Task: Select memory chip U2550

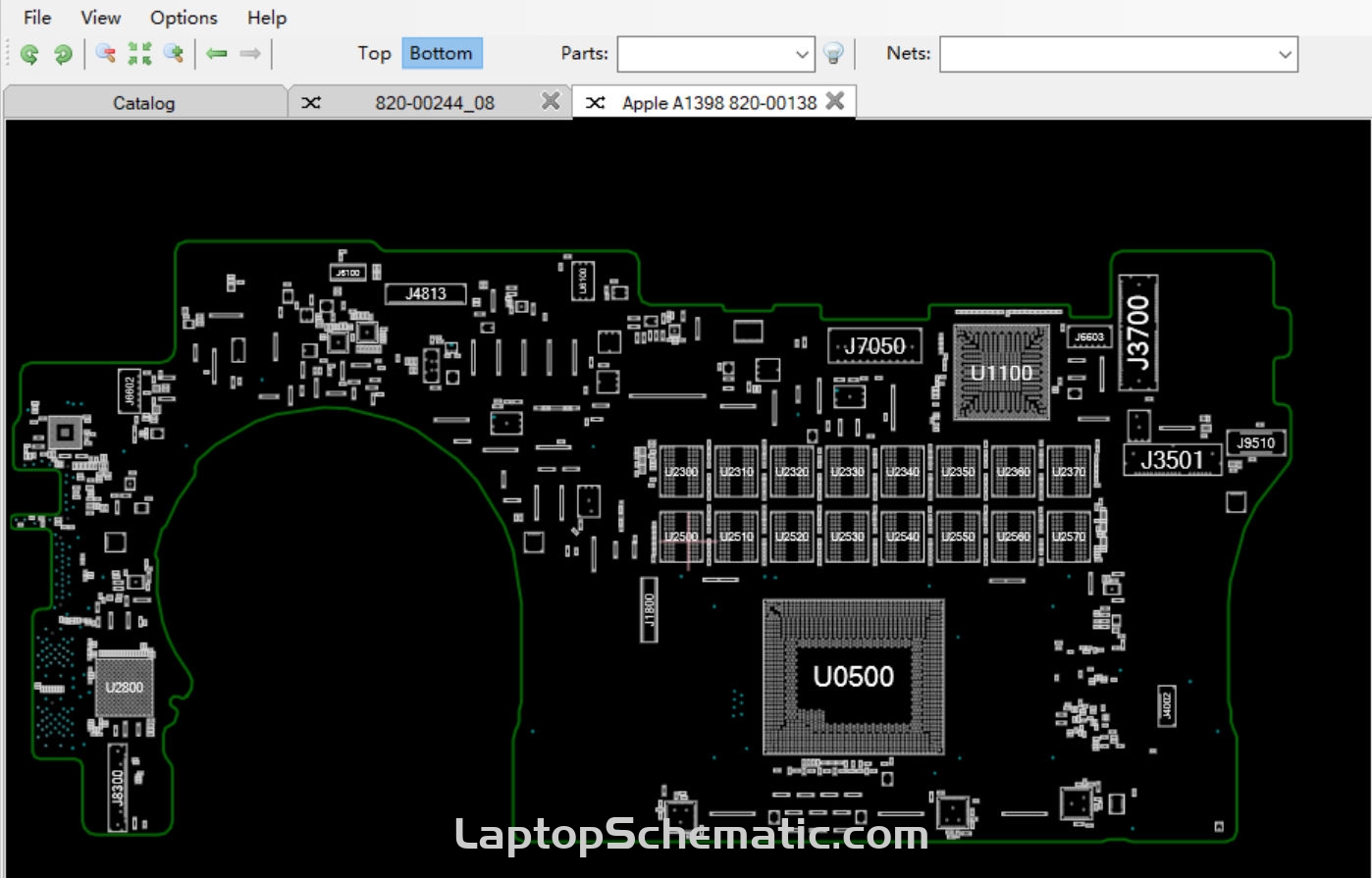Action: pyautogui.click(x=959, y=537)
